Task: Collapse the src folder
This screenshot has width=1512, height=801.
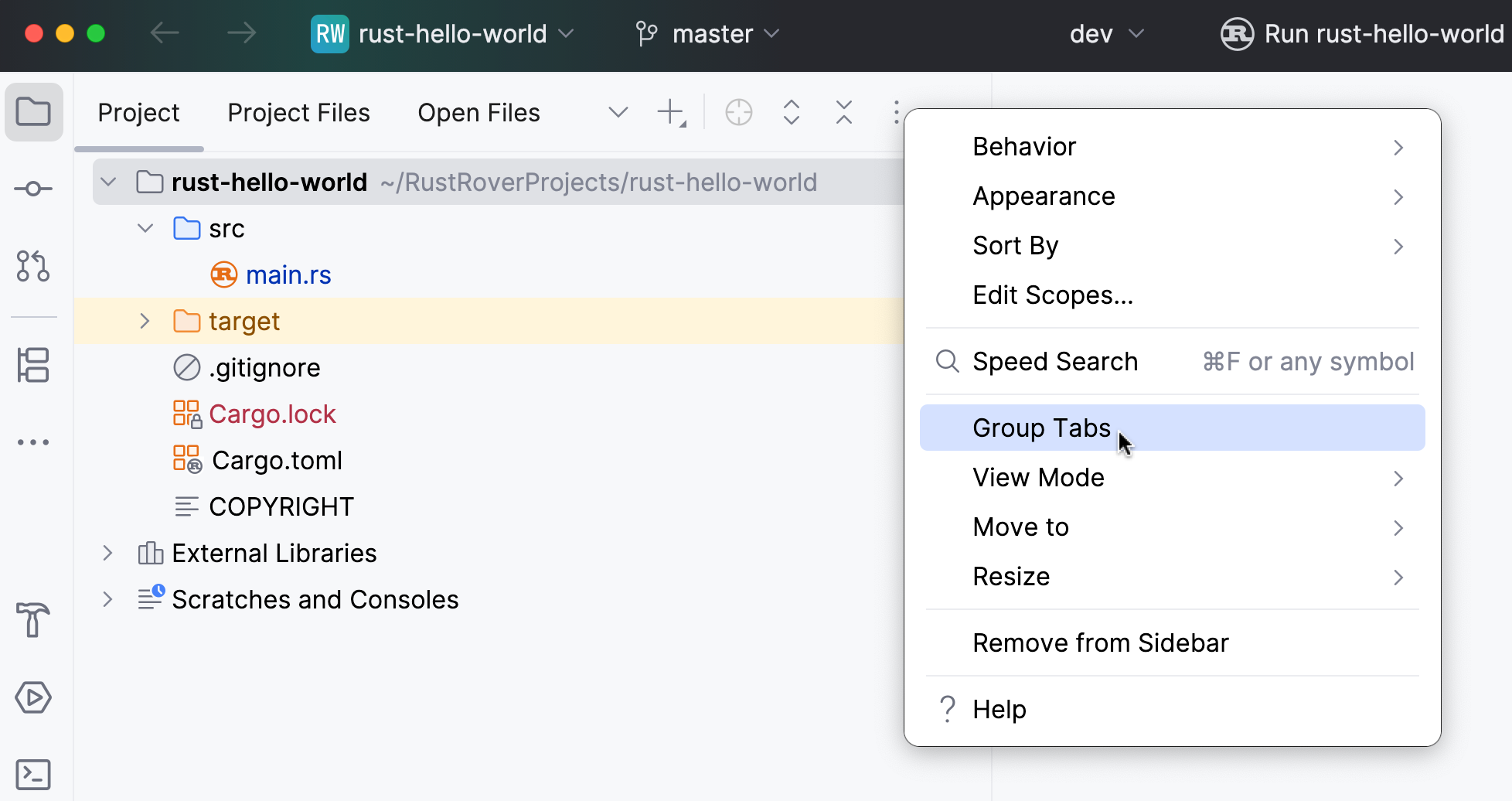Action: pyautogui.click(x=145, y=228)
